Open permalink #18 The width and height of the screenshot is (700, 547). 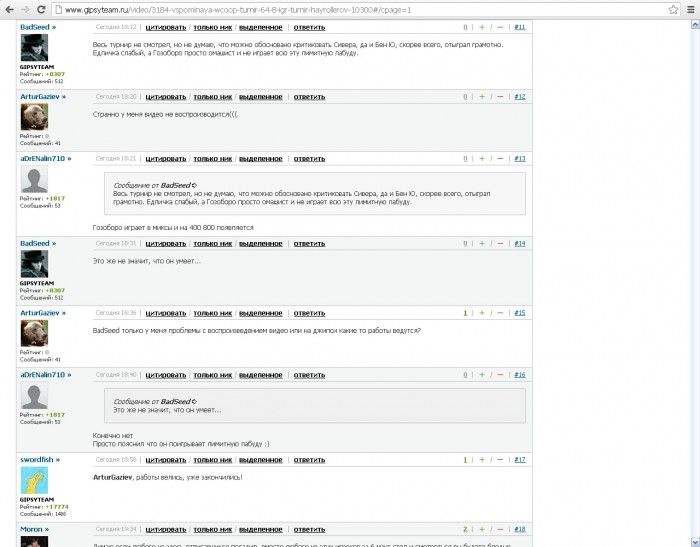click(x=520, y=529)
